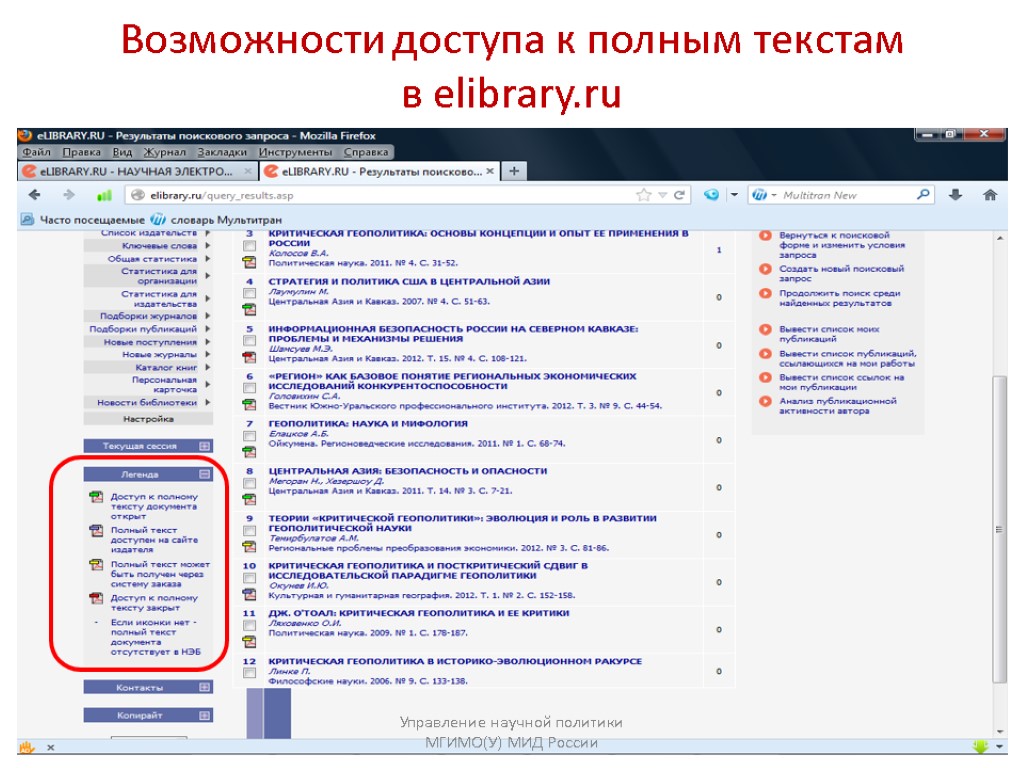Open the Файл menu
This screenshot has width=1024, height=768.
37,152
